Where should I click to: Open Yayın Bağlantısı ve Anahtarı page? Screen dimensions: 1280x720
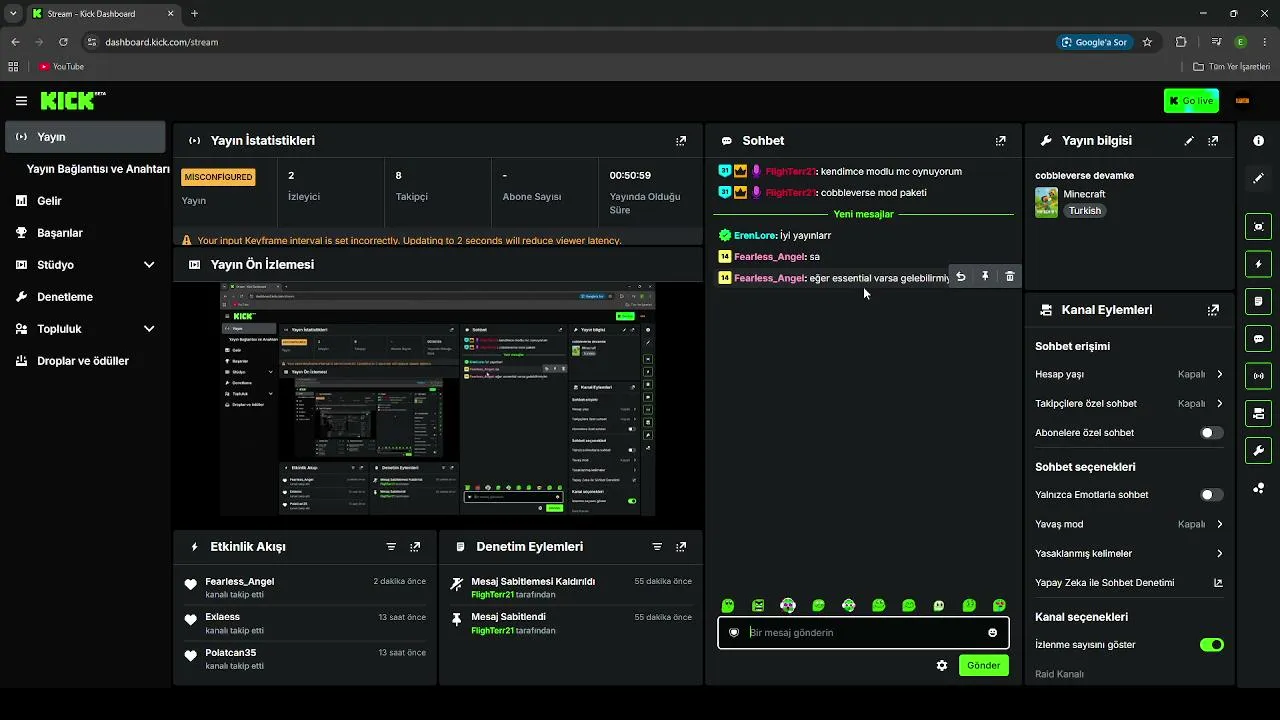98,169
